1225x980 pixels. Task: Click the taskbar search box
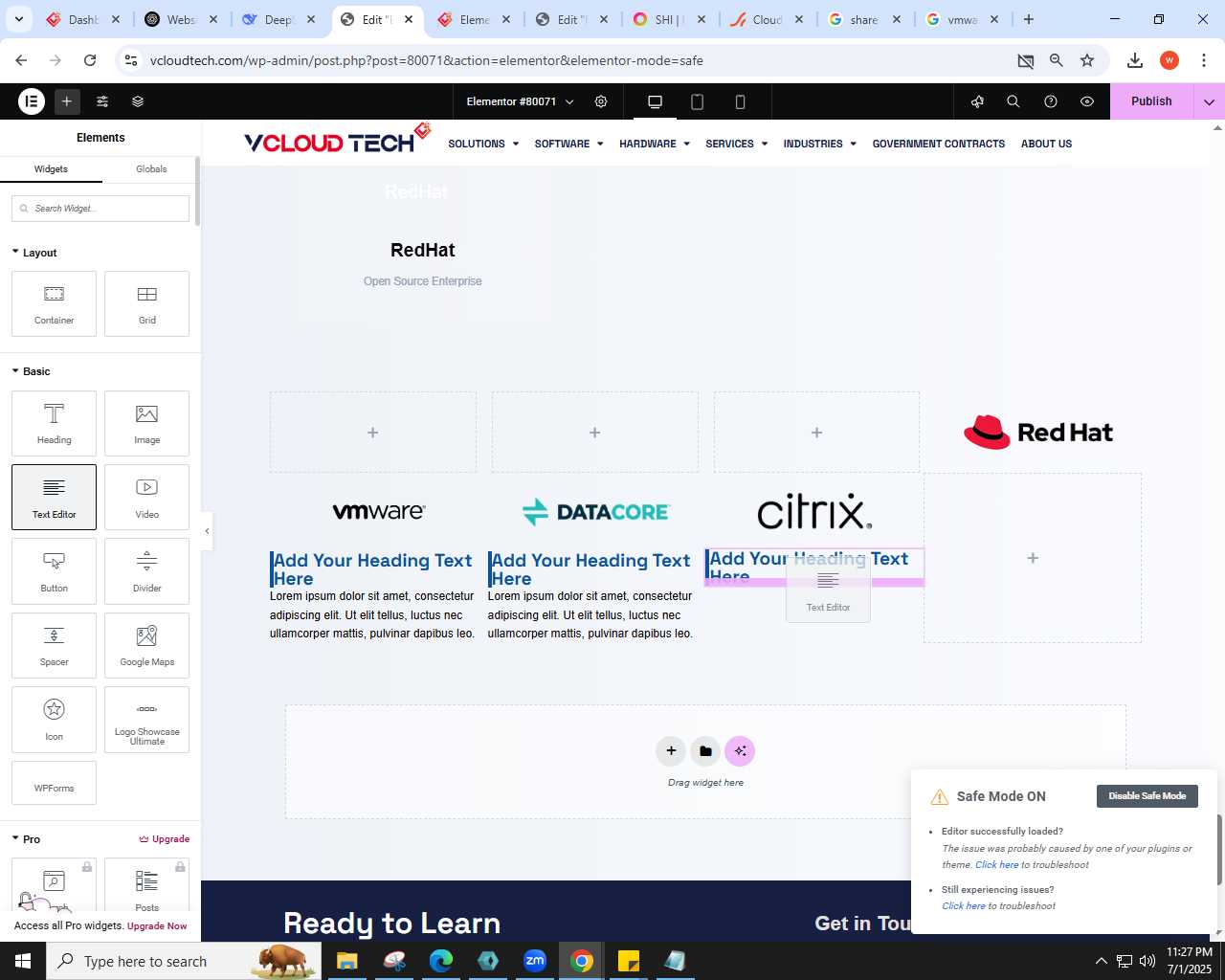182,961
